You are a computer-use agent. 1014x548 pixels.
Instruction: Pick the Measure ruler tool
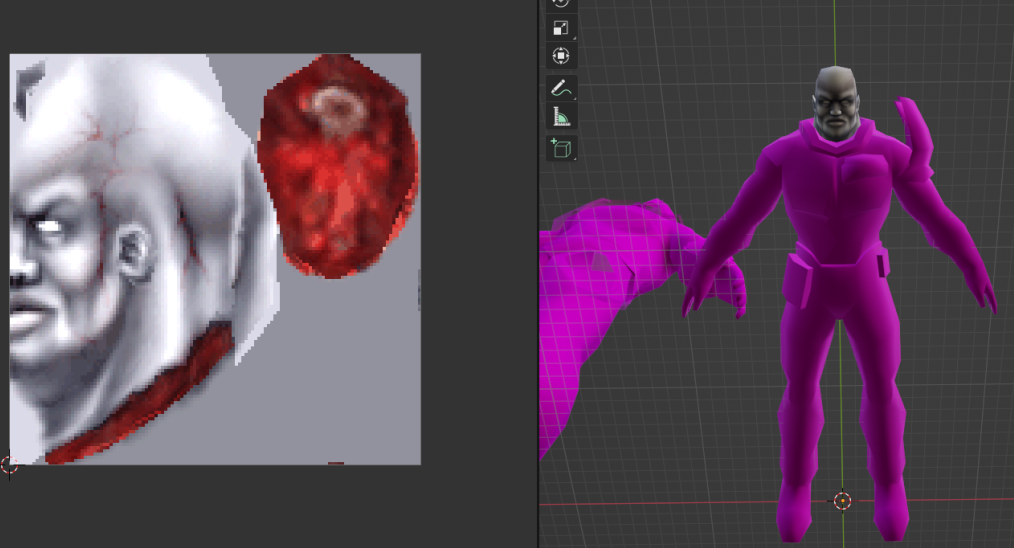561,118
